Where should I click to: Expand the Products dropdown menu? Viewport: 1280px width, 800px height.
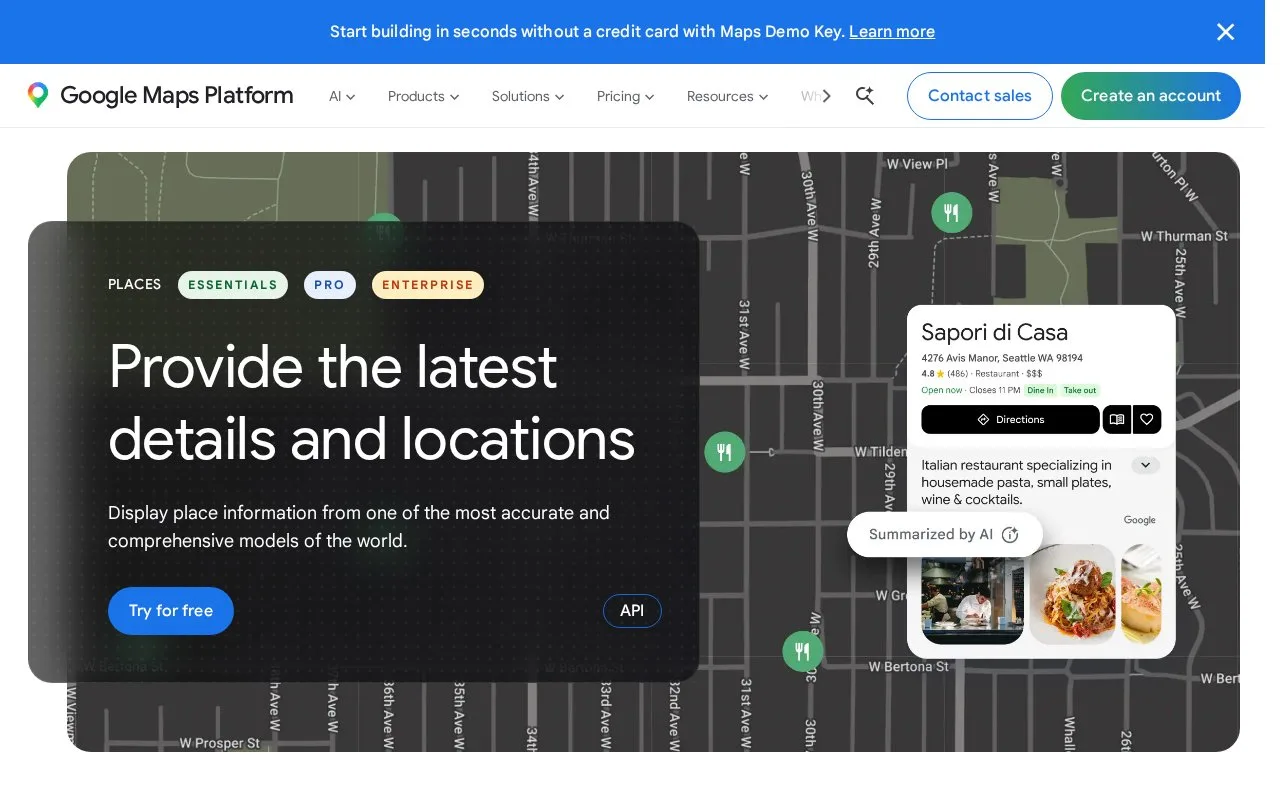coord(423,96)
